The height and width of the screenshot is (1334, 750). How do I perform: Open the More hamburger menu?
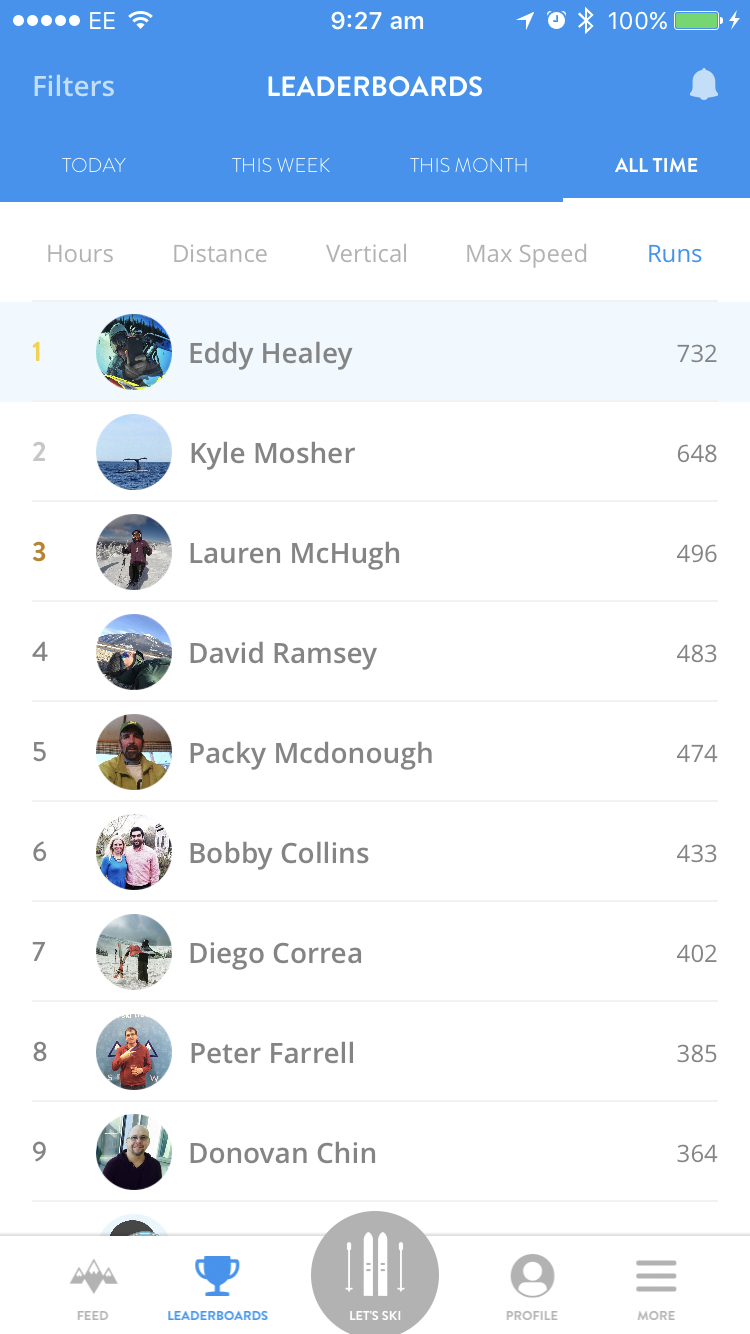(x=656, y=1277)
